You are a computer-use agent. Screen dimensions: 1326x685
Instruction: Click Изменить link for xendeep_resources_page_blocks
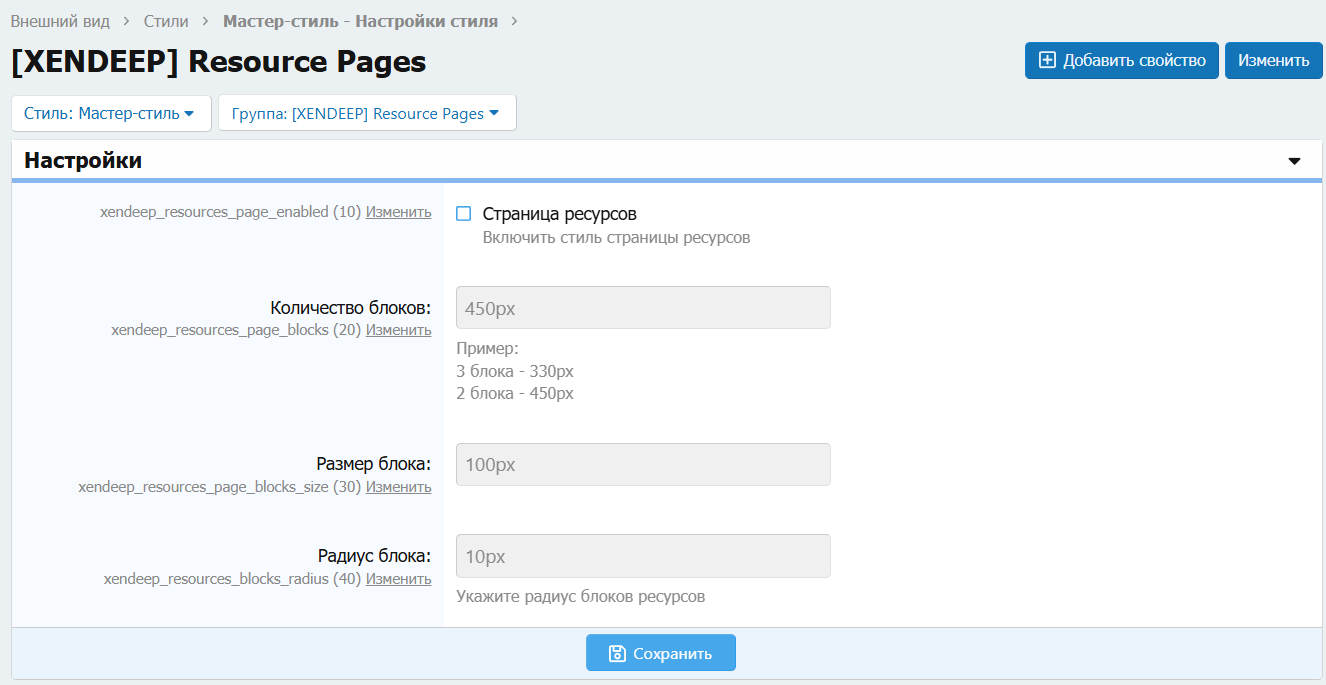point(398,330)
